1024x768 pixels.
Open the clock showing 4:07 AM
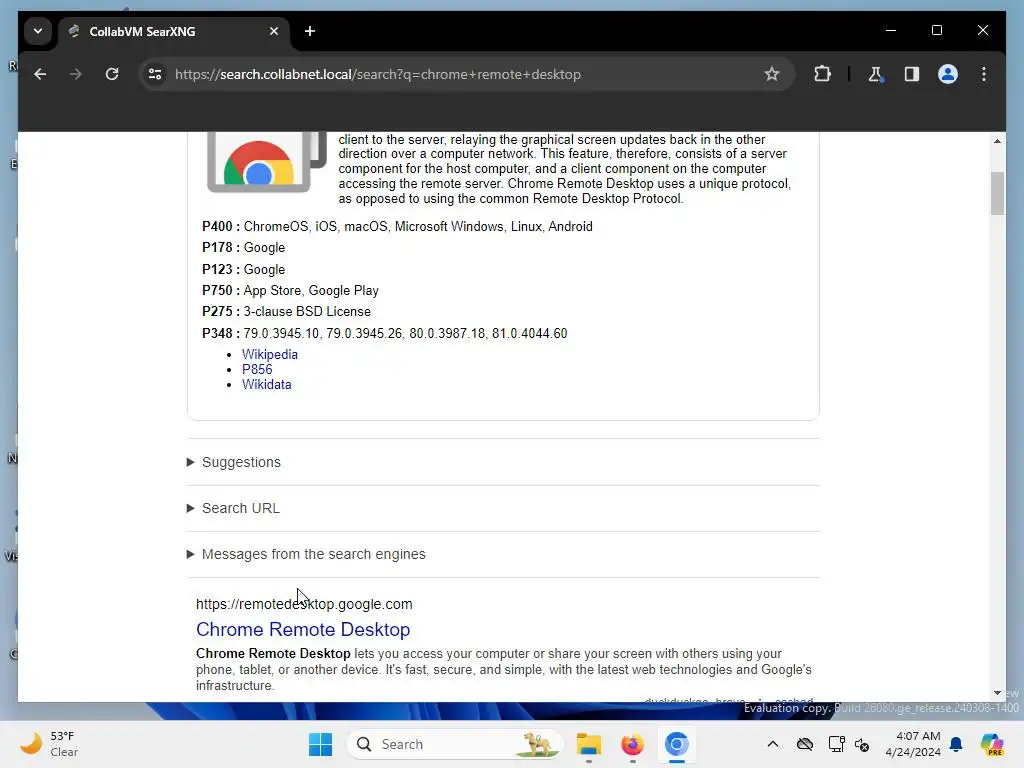pyautogui.click(x=913, y=744)
